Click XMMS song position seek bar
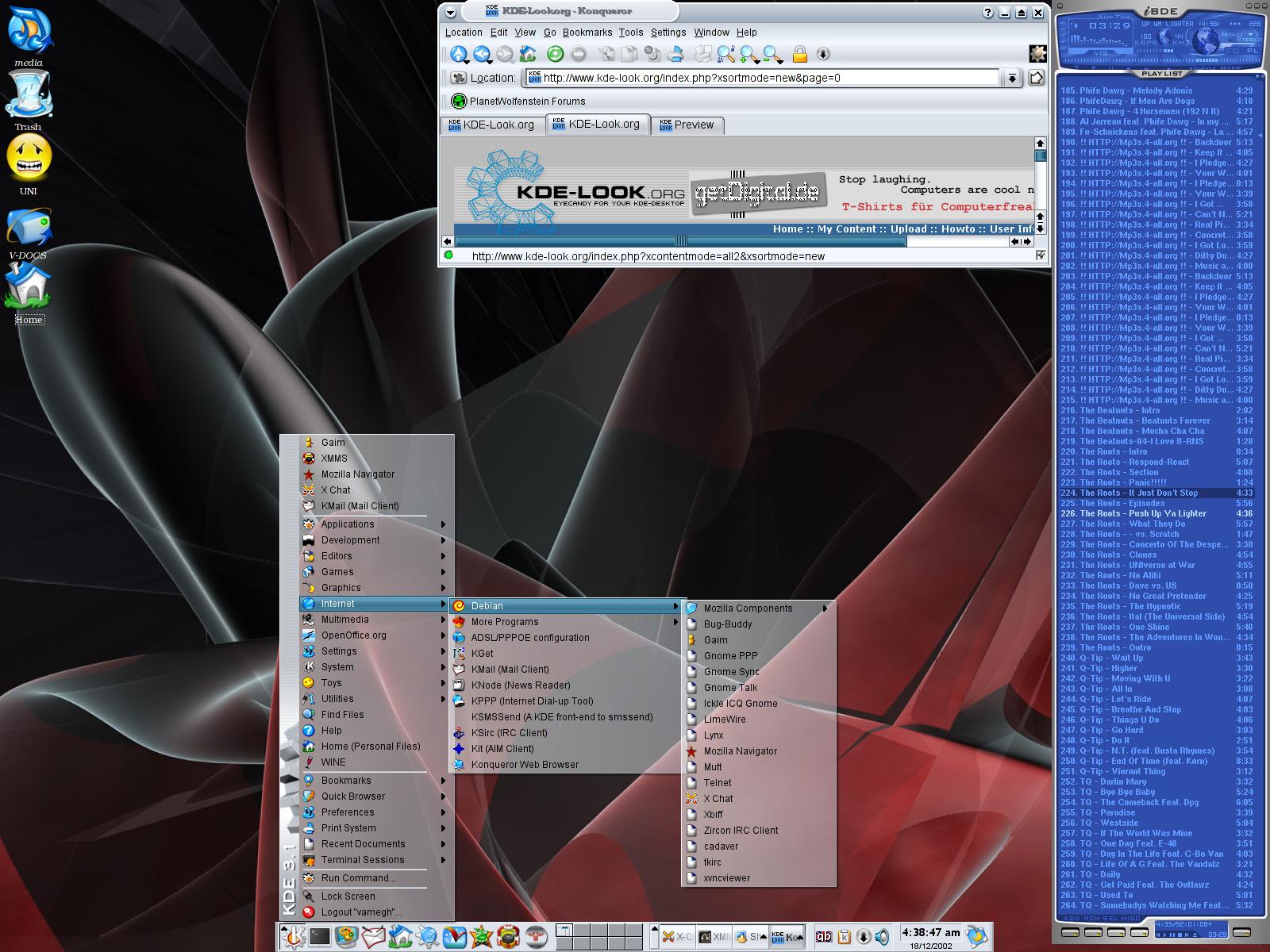Screen dimensions: 1270x952 [x=1162, y=60]
